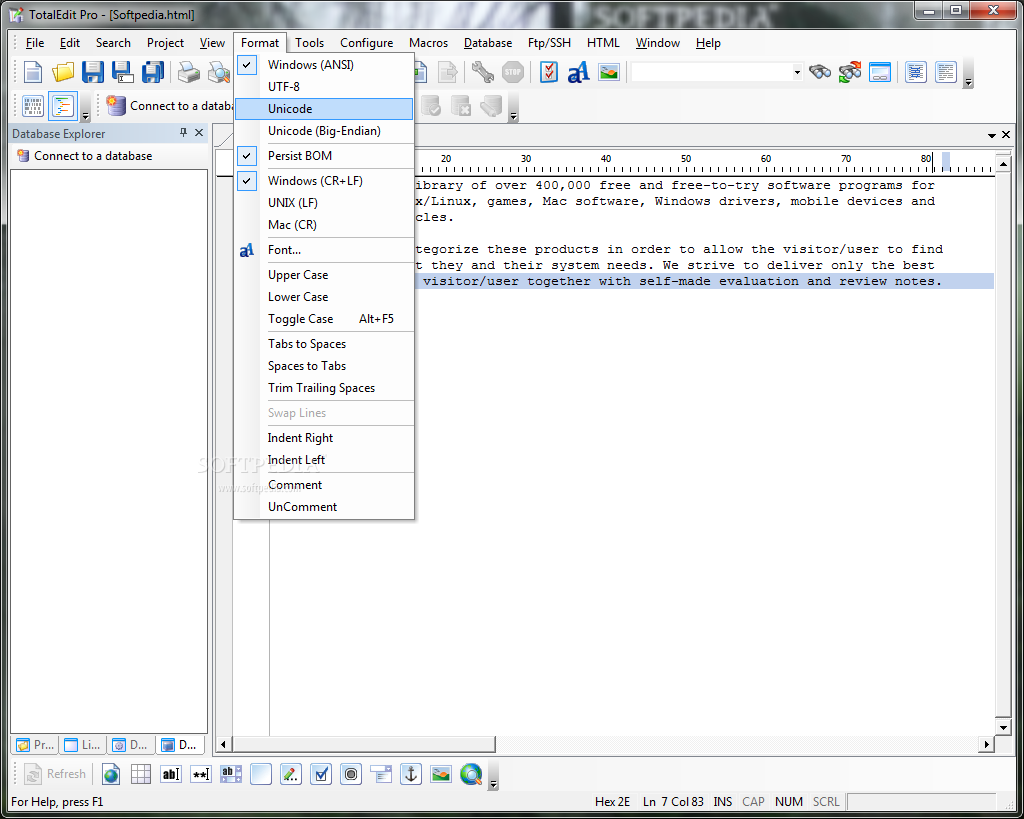Choose Upper Case from the menu
This screenshot has height=819, width=1024.
[x=324, y=275]
